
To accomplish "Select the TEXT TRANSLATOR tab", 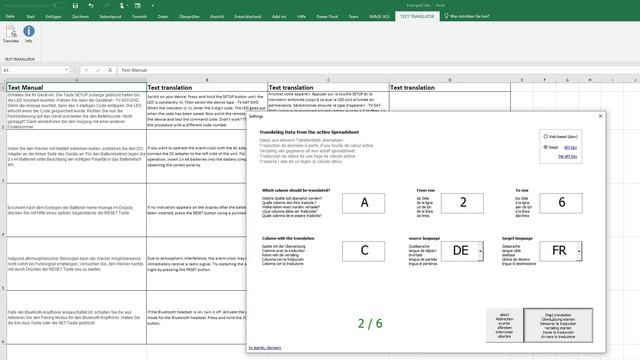I will pos(417,16).
